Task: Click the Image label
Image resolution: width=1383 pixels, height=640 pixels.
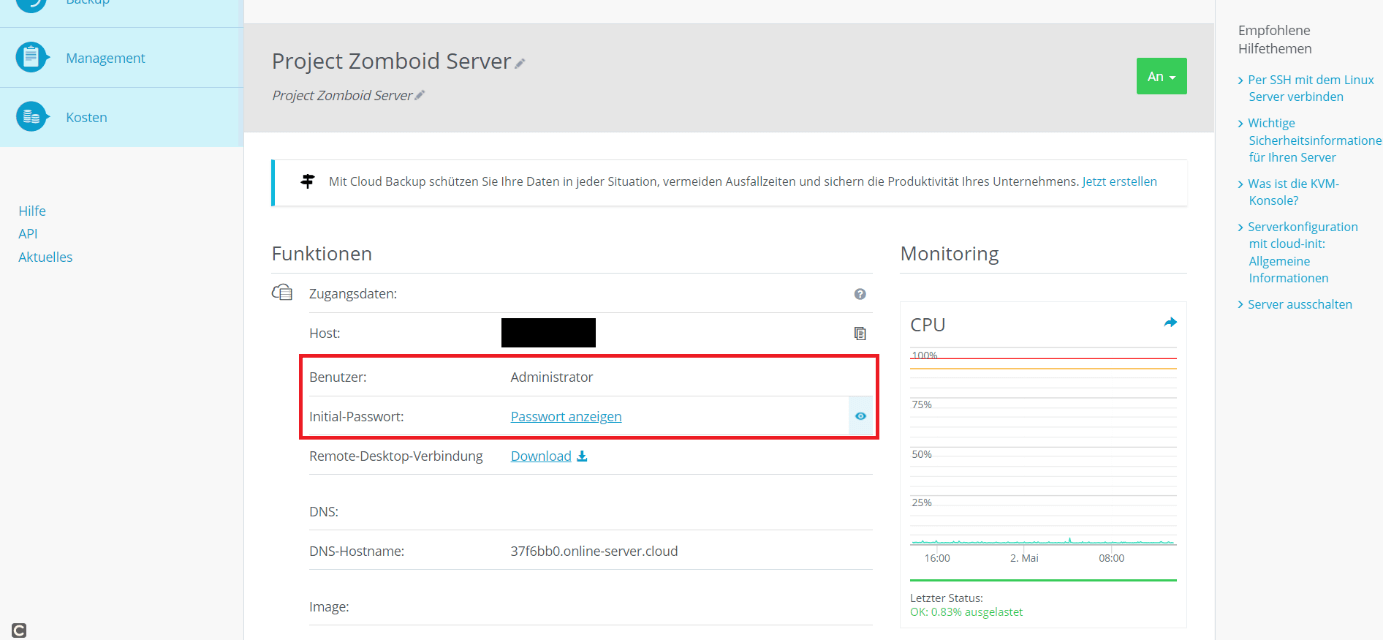Action: click(329, 606)
